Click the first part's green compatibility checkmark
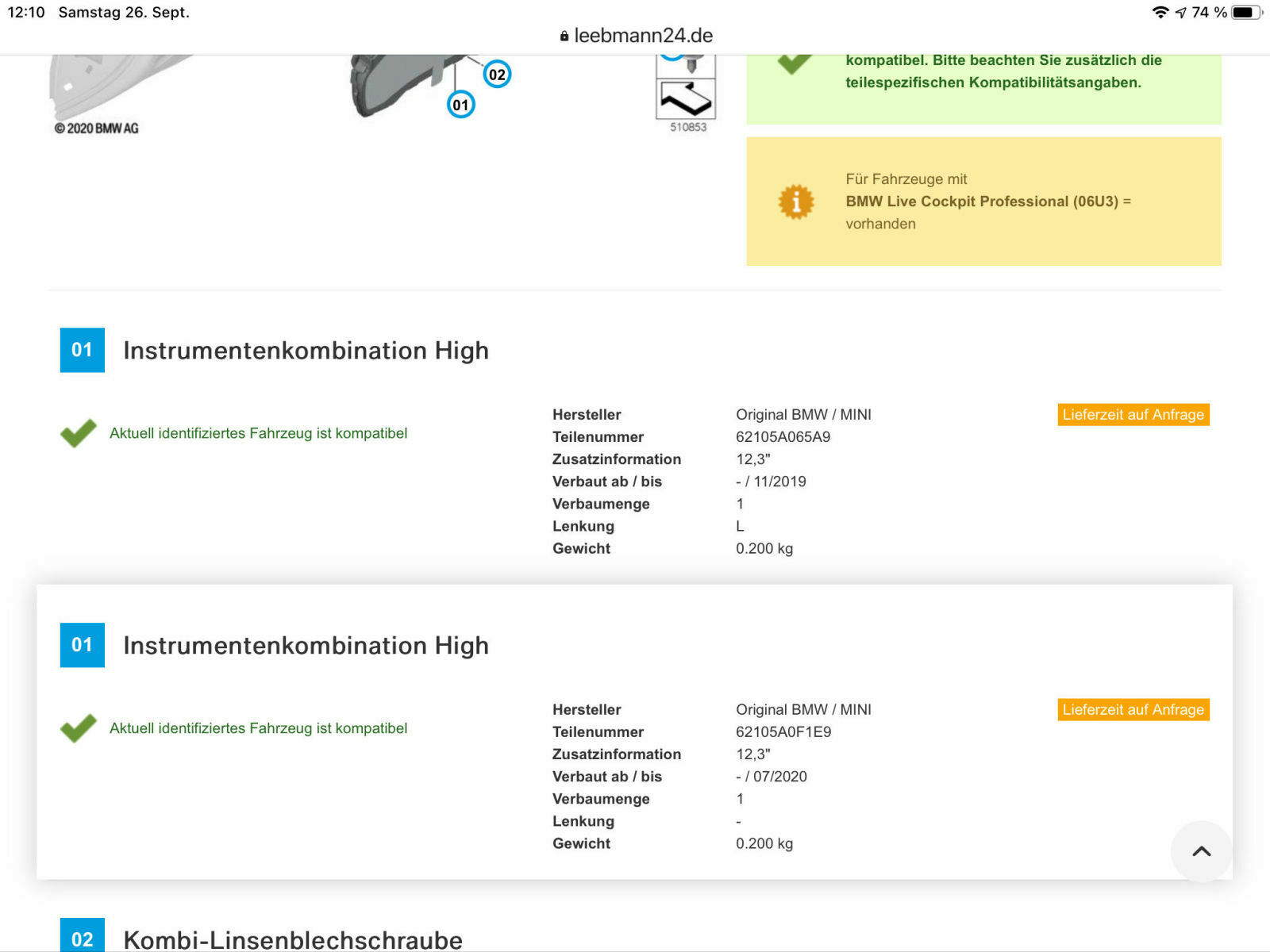This screenshot has height=952, width=1270. click(78, 433)
